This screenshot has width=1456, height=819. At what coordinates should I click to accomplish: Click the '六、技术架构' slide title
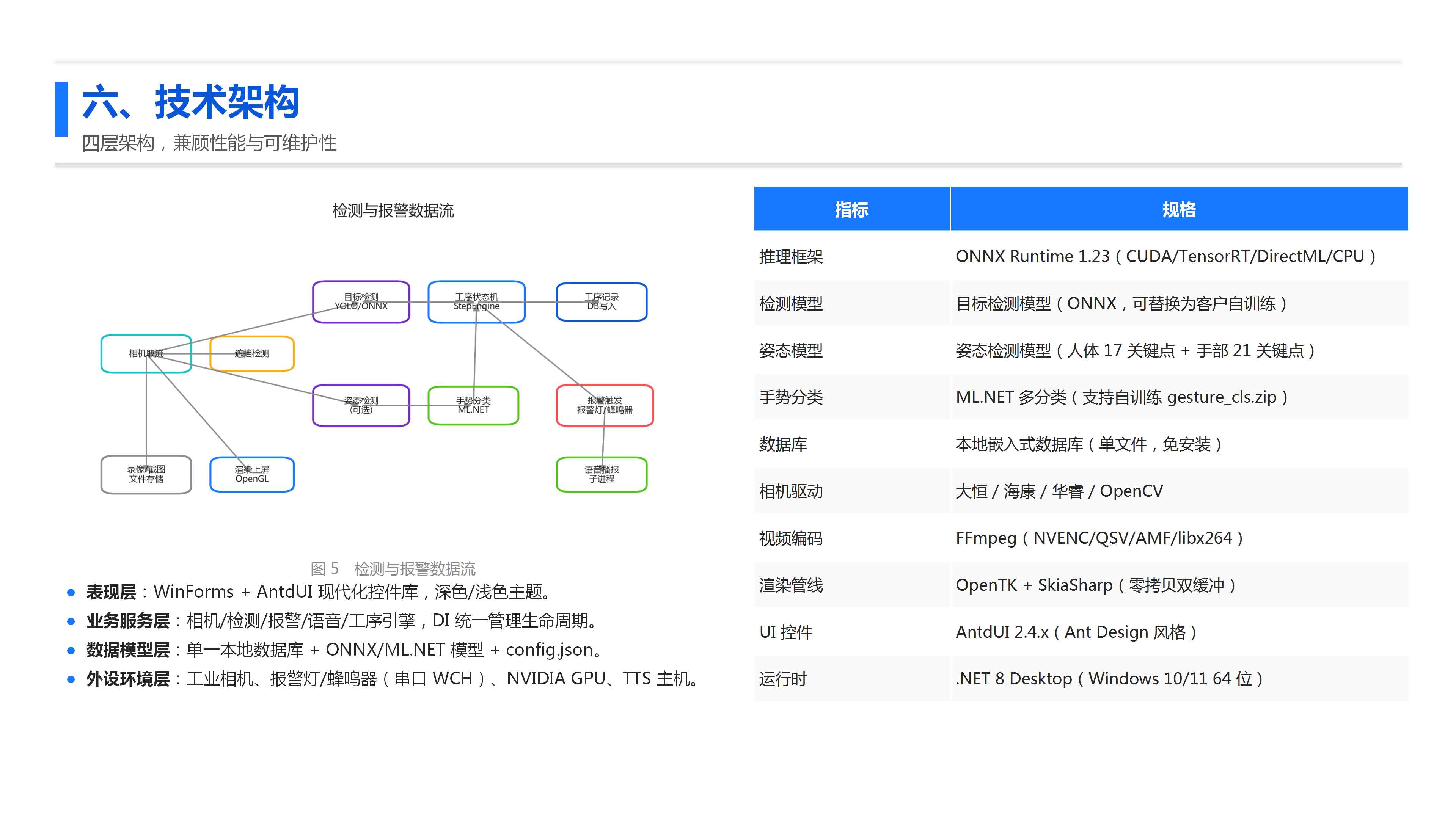[190, 102]
